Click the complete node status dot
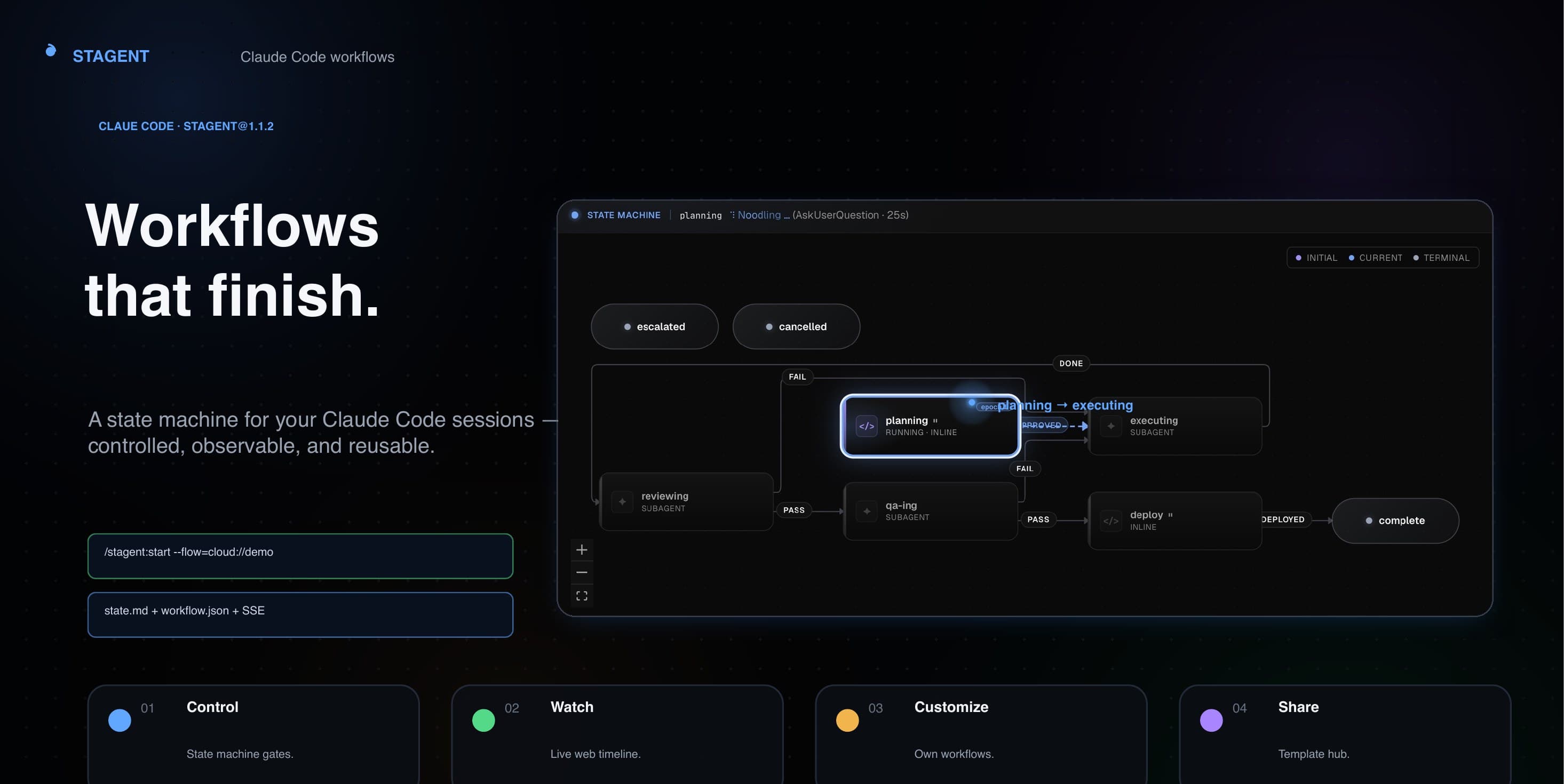Screen dimensions: 1564x784 [1369, 521]
